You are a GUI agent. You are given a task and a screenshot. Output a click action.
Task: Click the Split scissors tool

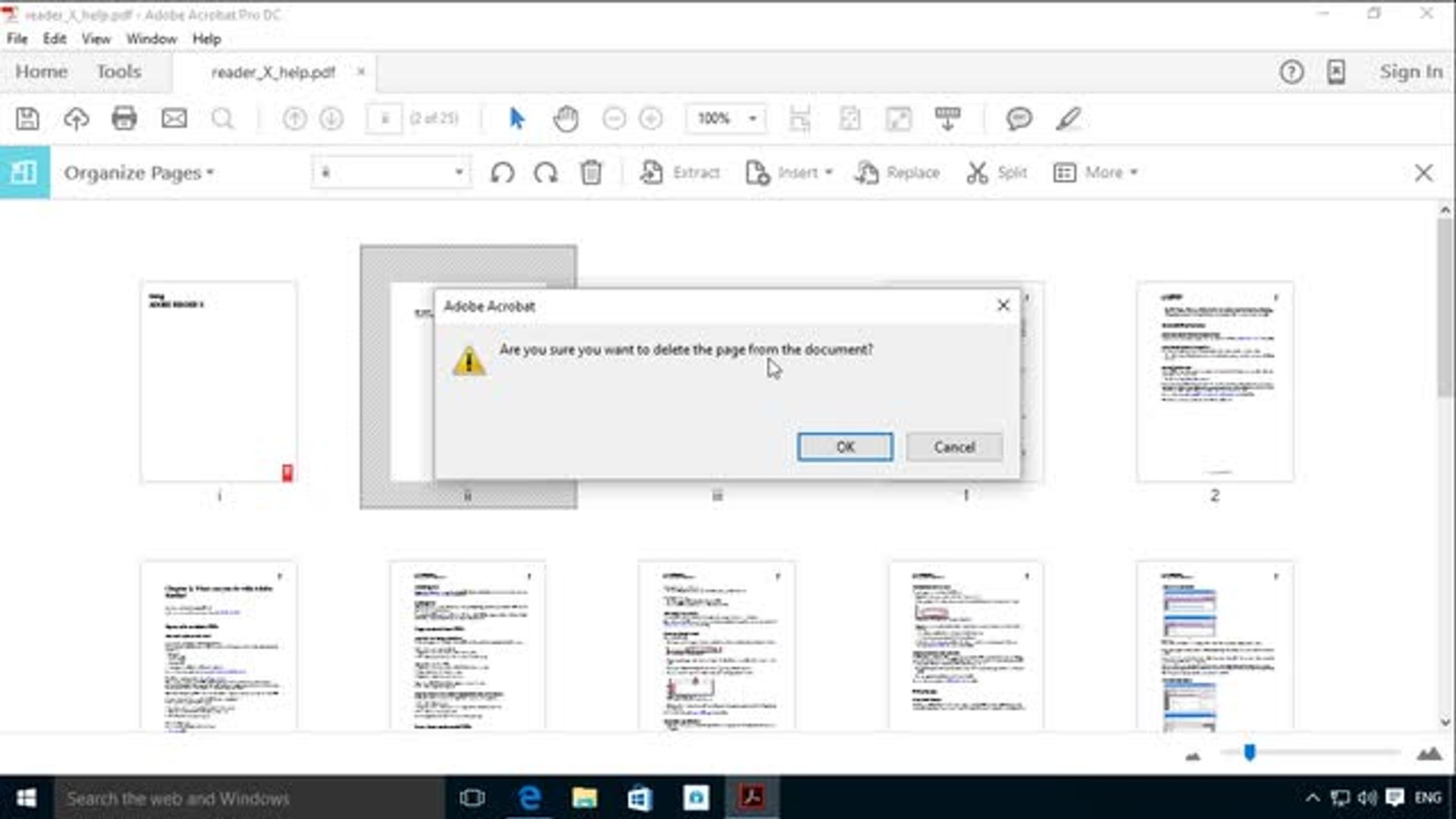point(996,173)
